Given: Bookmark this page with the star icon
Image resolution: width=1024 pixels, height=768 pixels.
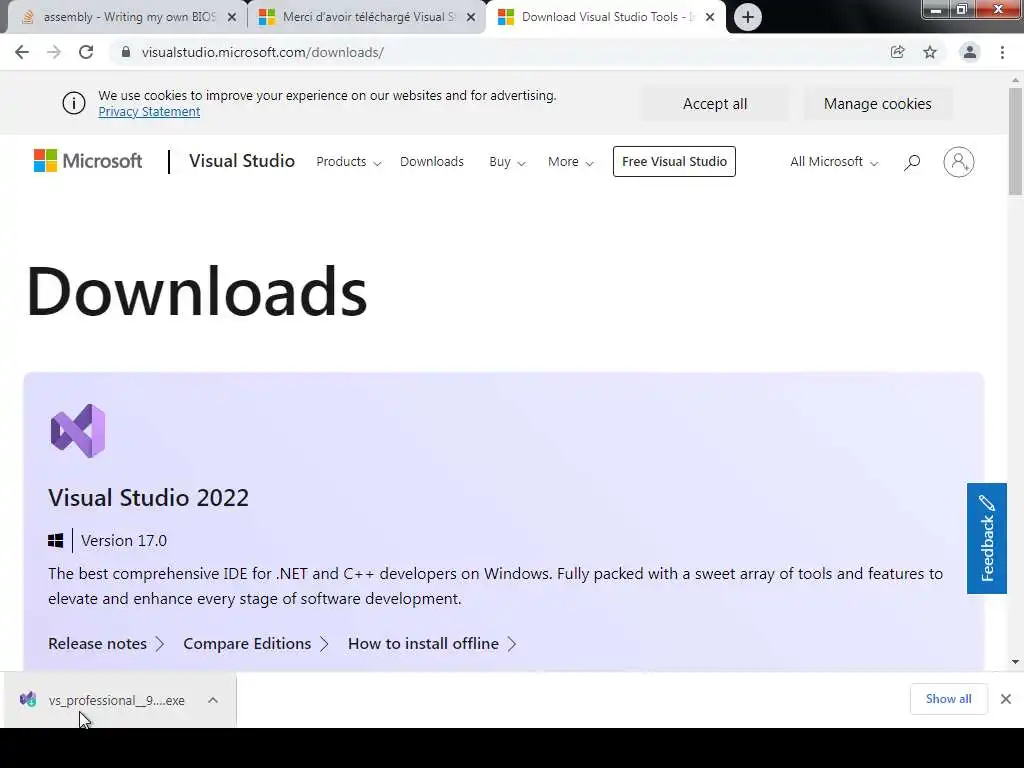Looking at the screenshot, I should 930,52.
